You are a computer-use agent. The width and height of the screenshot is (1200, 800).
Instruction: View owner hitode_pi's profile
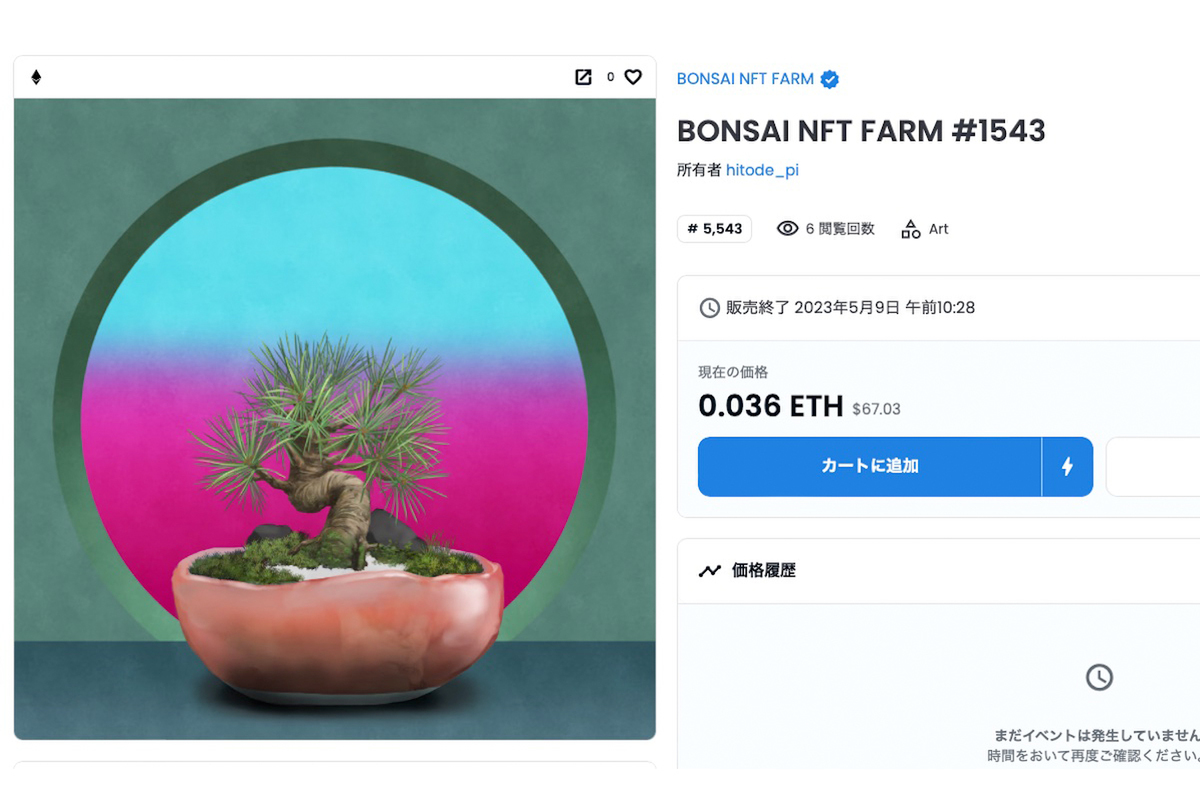coord(762,170)
